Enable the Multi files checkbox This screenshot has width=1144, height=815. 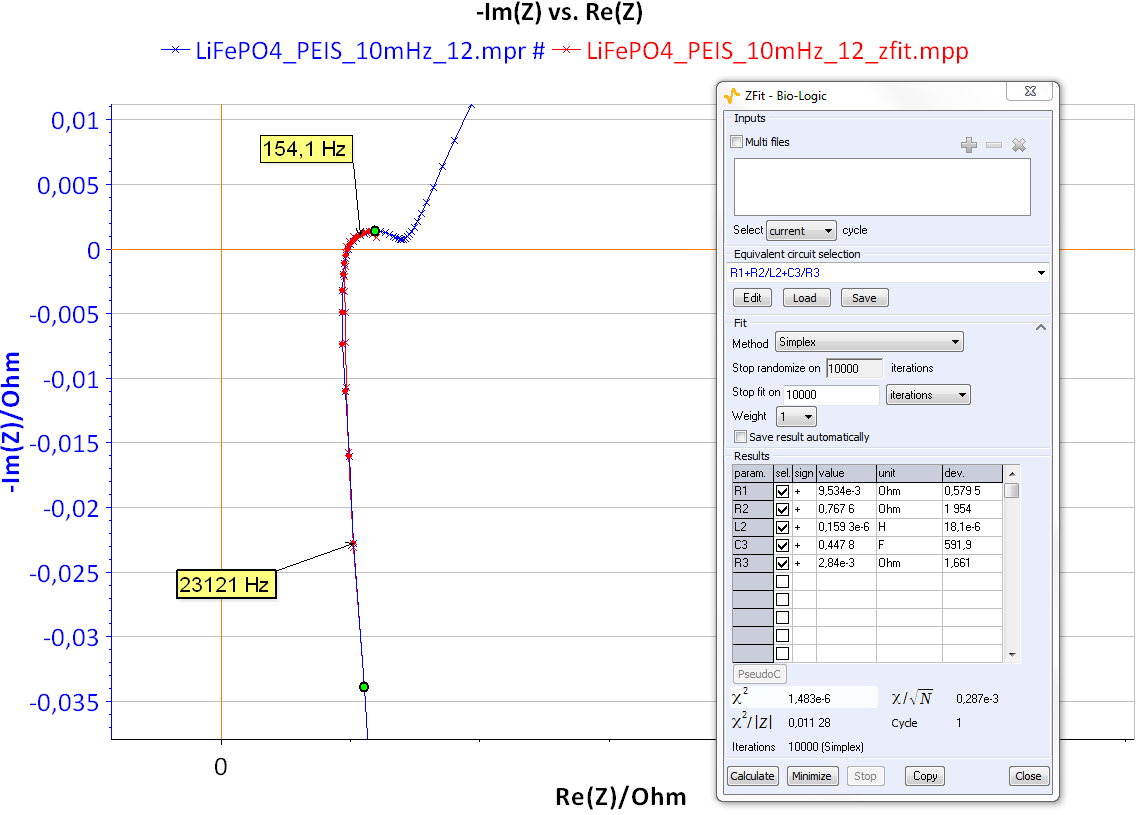pyautogui.click(x=737, y=142)
